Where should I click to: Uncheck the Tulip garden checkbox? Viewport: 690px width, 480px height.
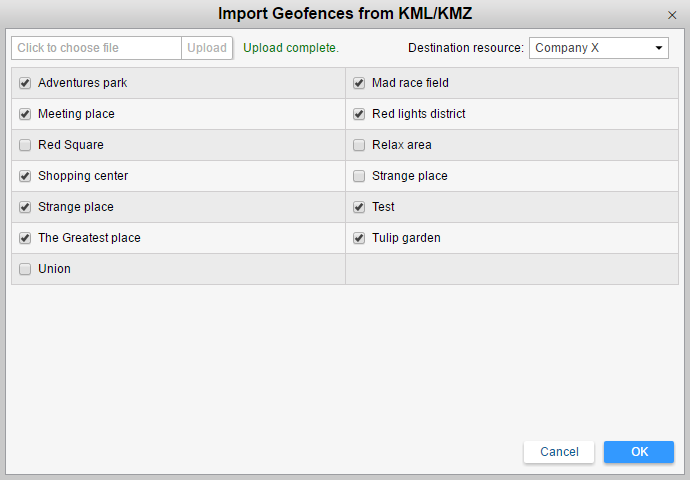coord(359,238)
